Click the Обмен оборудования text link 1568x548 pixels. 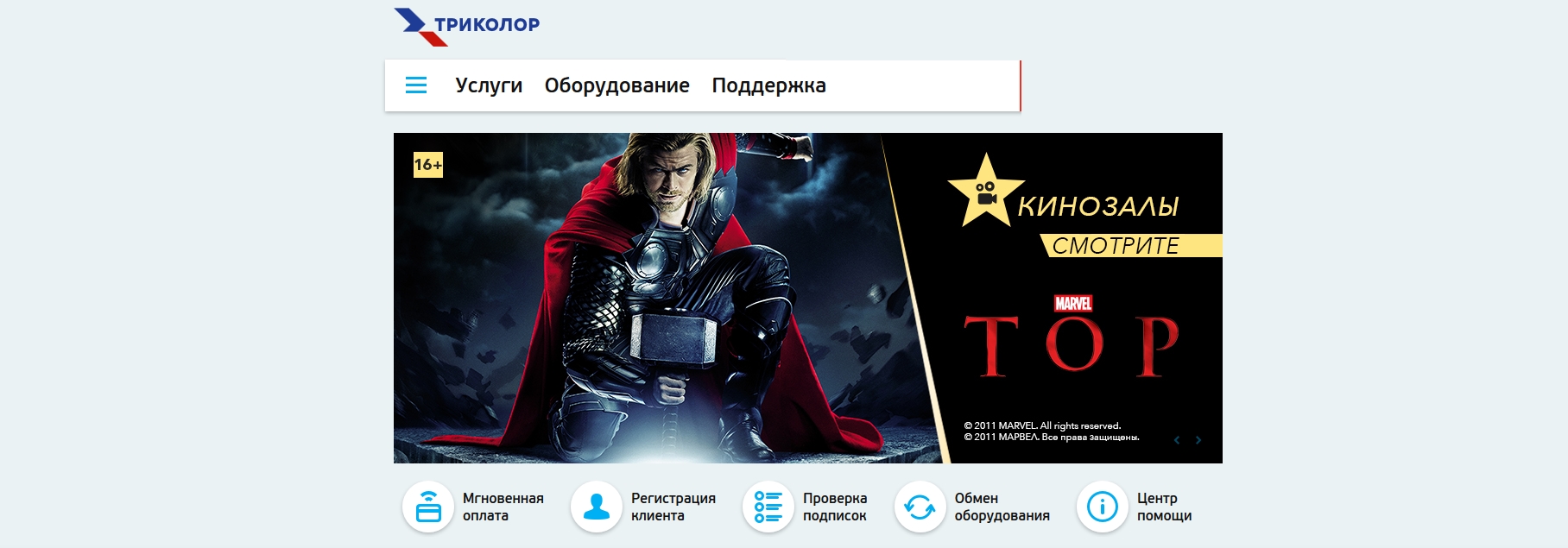click(1002, 507)
